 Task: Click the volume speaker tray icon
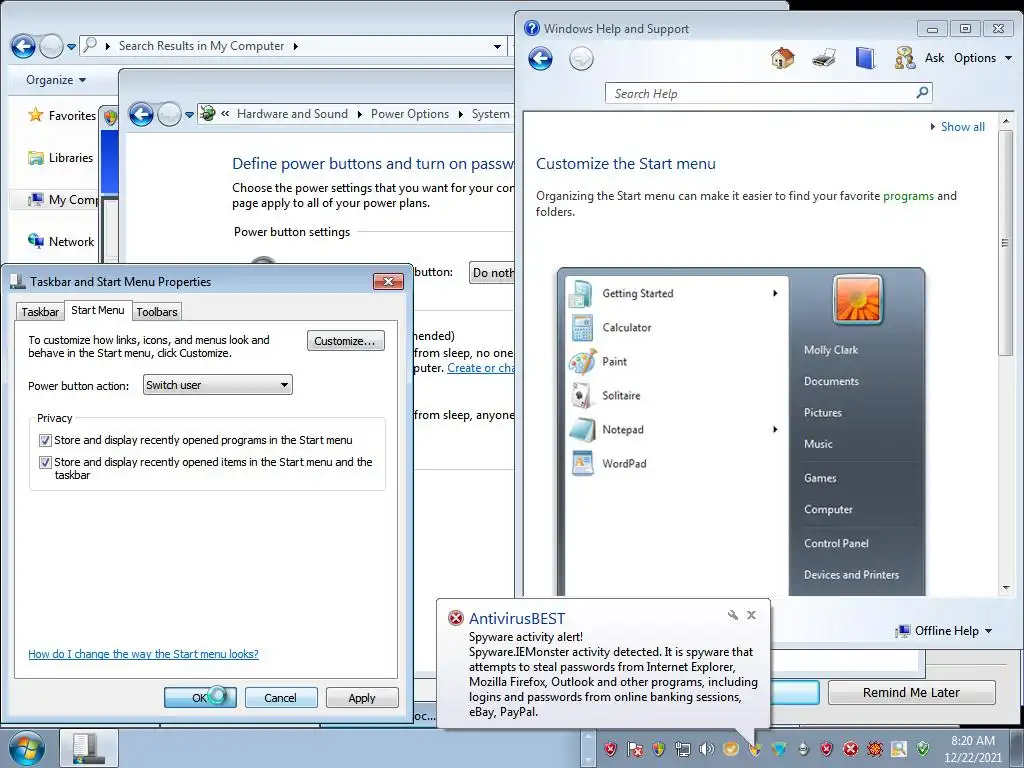point(707,748)
